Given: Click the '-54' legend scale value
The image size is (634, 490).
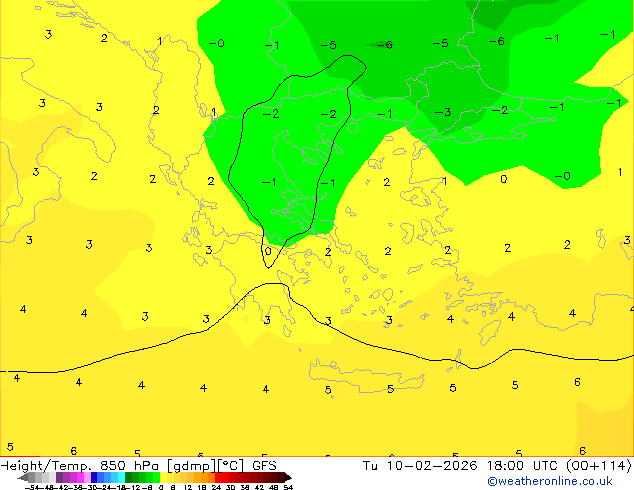Looking at the screenshot, I should tap(32, 488).
